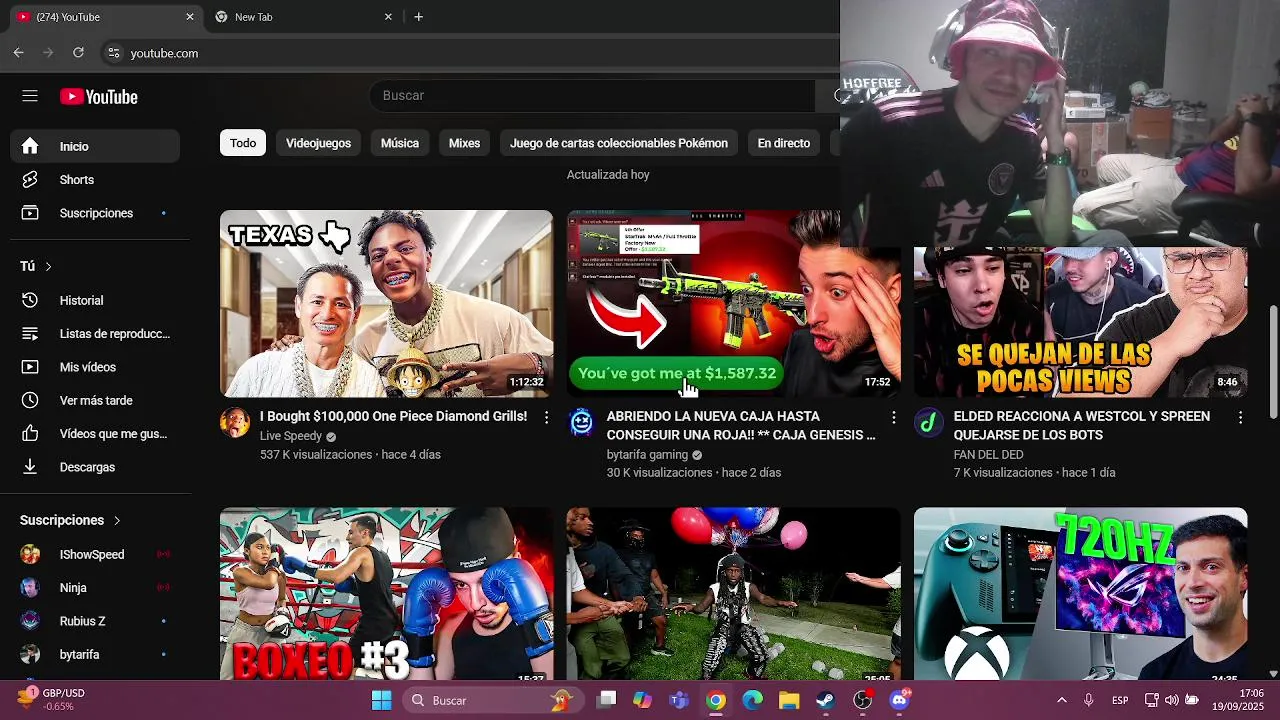The width and height of the screenshot is (1280, 720).
Task: Open the YouTube hamburger guide menu
Action: coord(30,96)
